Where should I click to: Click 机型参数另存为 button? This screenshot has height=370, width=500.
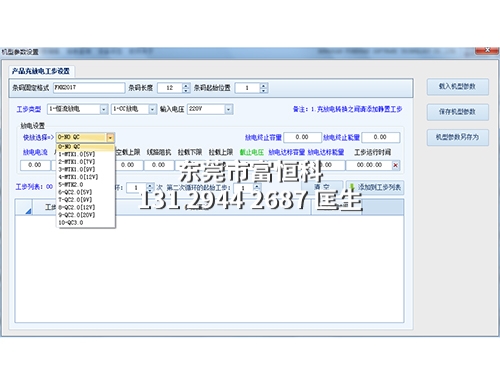[x=458, y=137]
